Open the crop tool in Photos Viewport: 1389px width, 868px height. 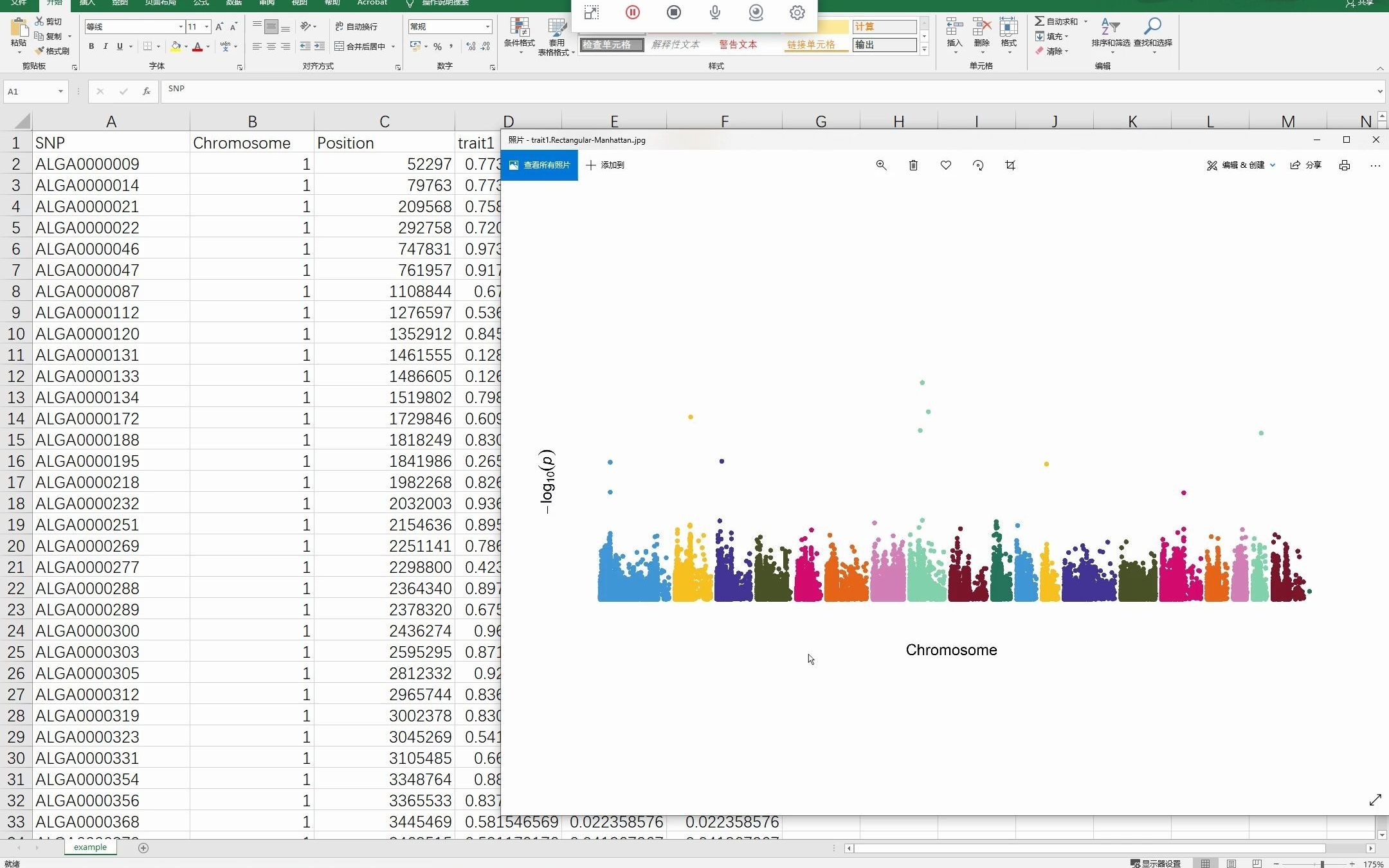tap(1010, 165)
